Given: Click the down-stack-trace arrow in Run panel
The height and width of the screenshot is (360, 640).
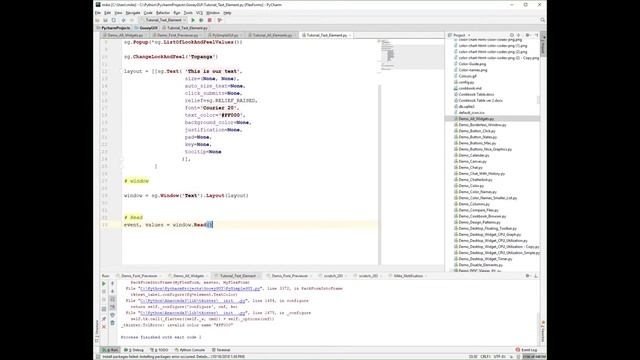Looking at the screenshot, I should click(x=113, y=291).
